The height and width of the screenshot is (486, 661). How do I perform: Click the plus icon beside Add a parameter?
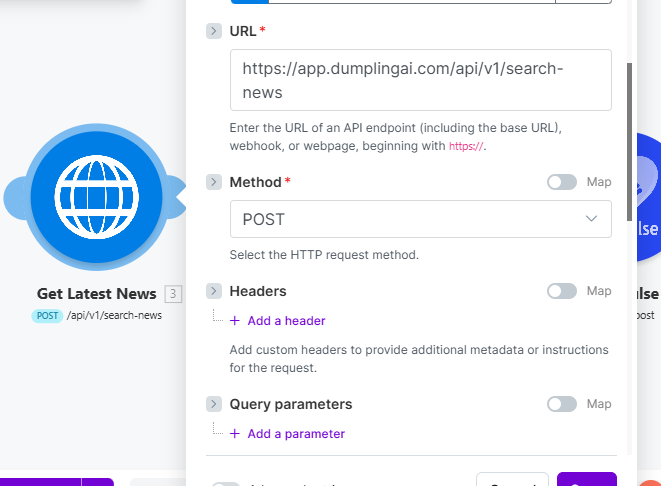[235, 434]
